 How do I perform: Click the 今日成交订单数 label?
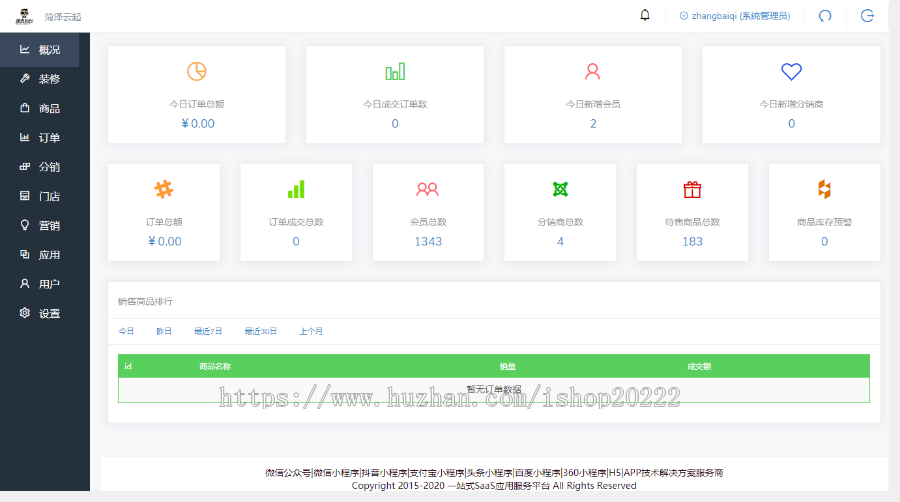[395, 104]
